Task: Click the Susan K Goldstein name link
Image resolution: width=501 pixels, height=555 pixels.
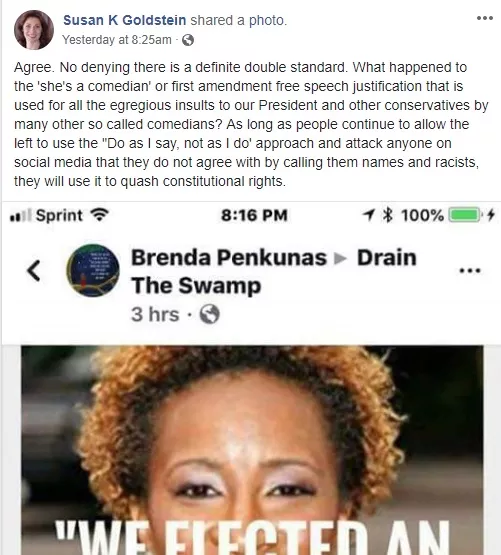Action: pos(124,20)
